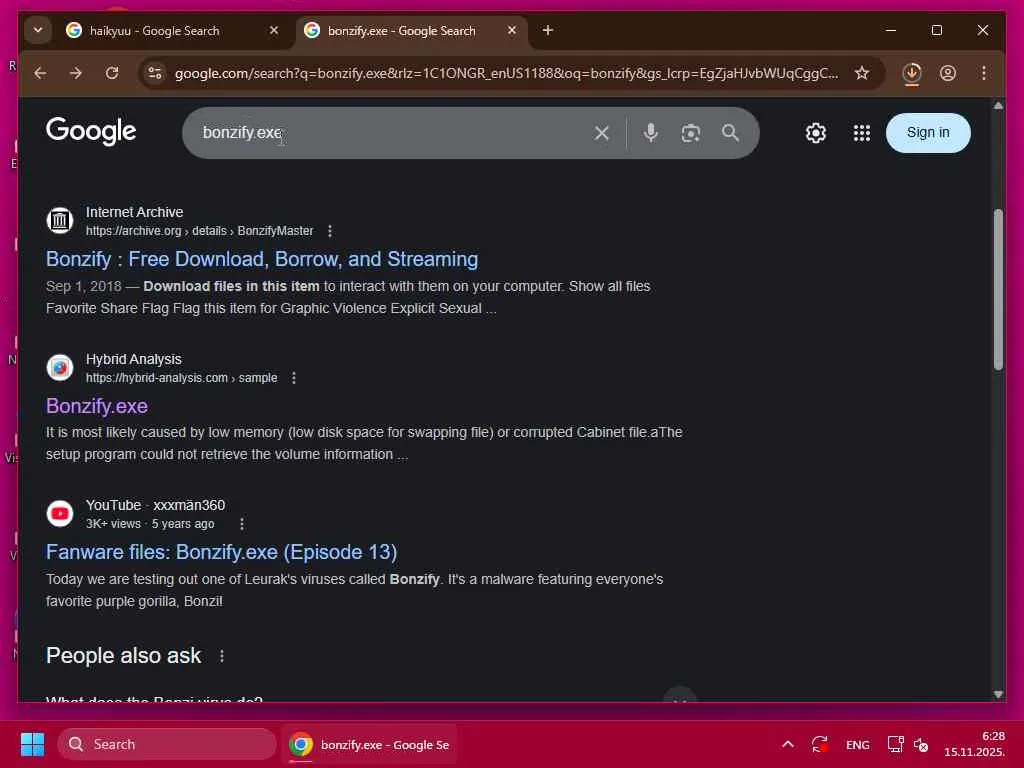Click the page vertical scrollbar thumb
The image size is (1024, 768).
(x=998, y=289)
